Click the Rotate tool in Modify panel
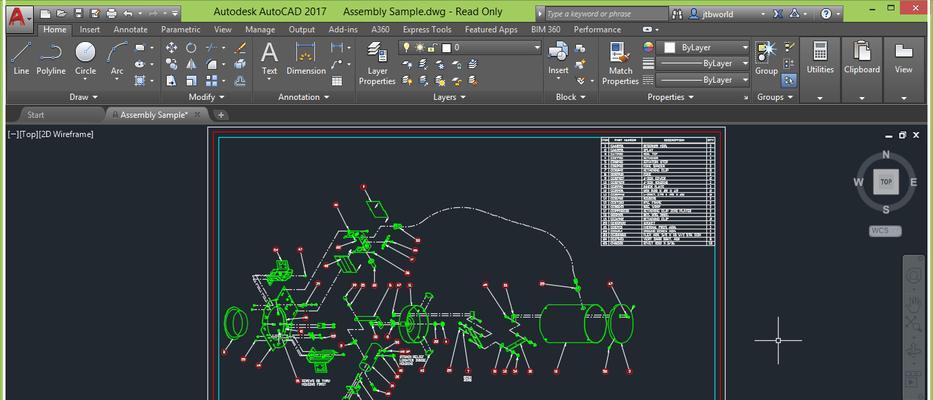Screen dimensions: 933x400 click(191, 48)
